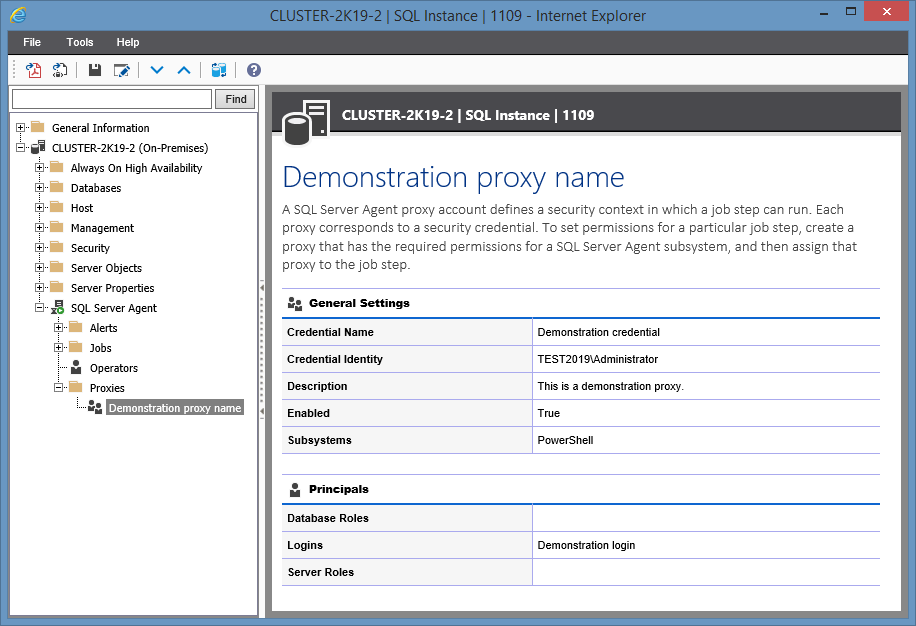Collapse the Proxies folder
Viewport: 916px width, 626px height.
tap(59, 388)
